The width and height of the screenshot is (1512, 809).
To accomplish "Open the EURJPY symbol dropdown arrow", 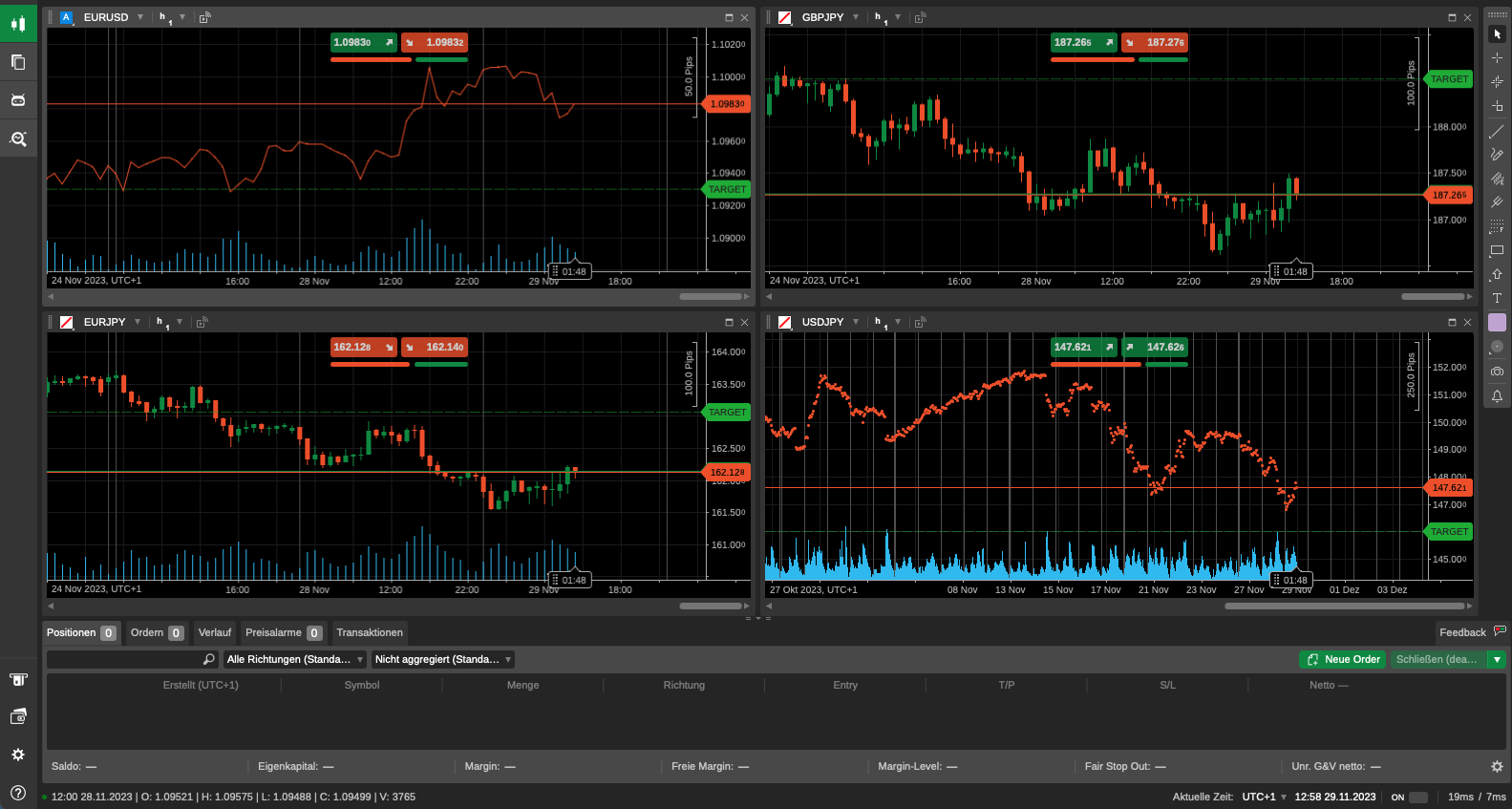I will pos(138,322).
